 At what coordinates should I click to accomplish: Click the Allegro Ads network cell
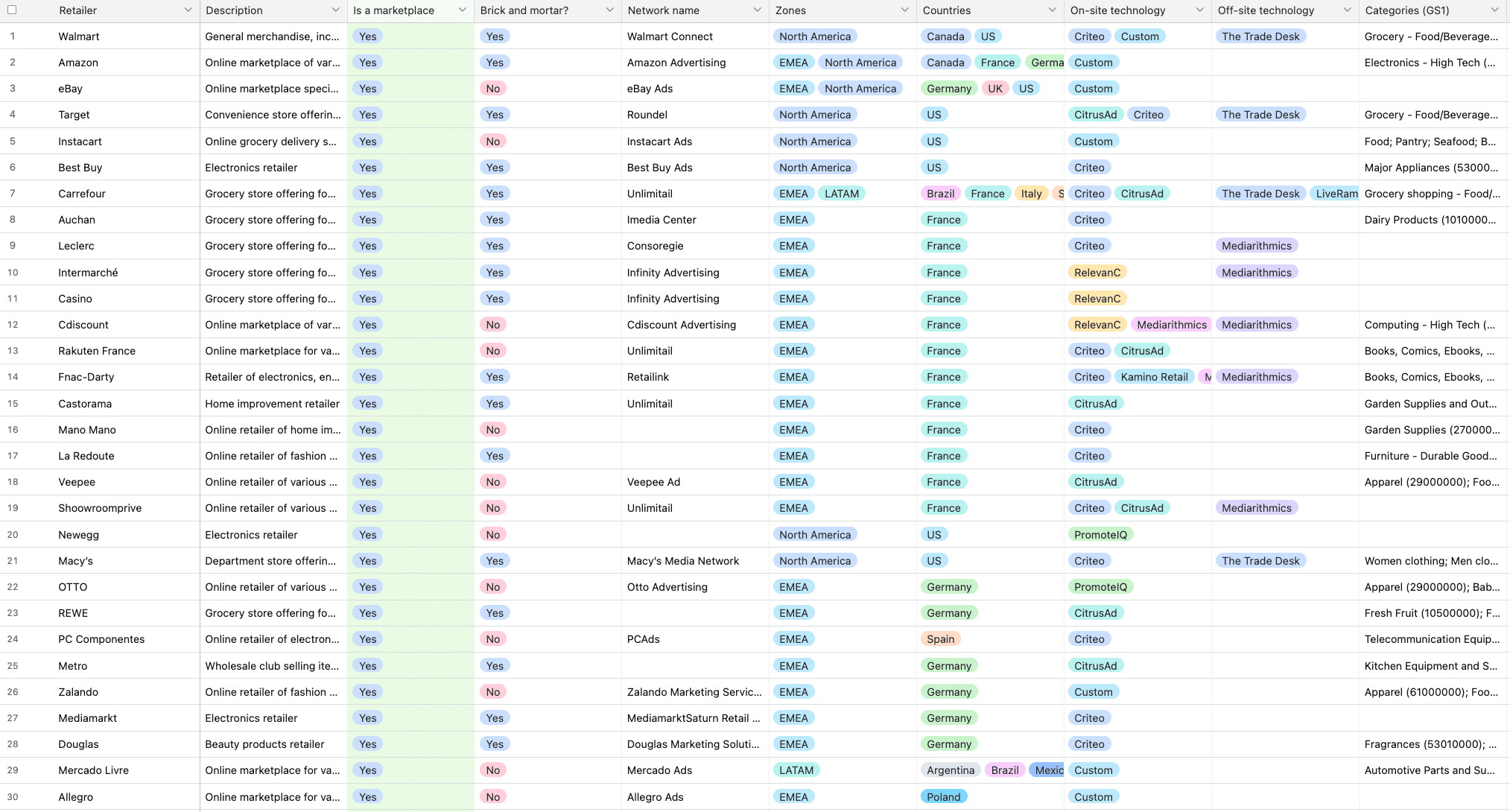point(695,797)
